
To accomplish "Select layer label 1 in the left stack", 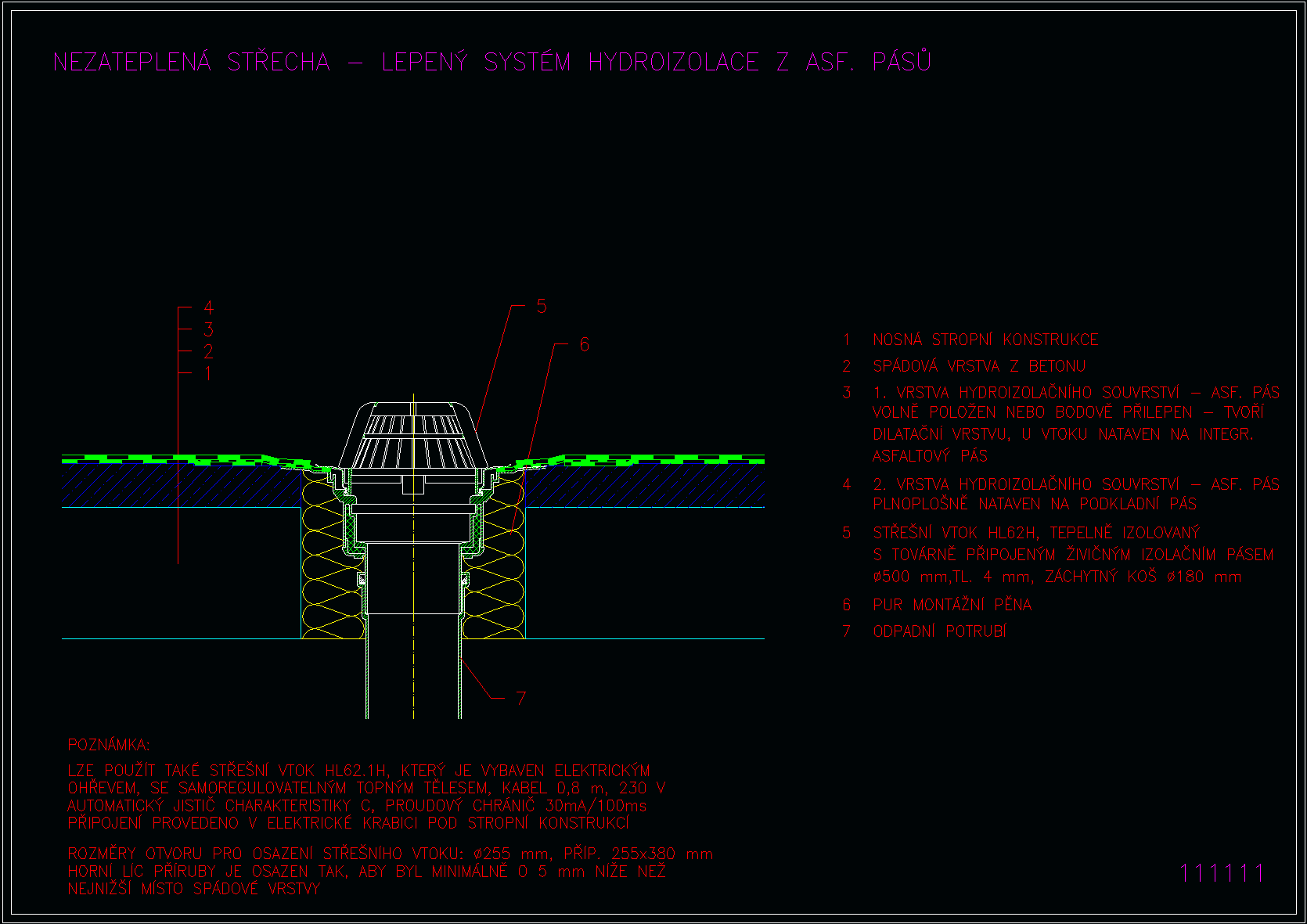I will 208,373.
